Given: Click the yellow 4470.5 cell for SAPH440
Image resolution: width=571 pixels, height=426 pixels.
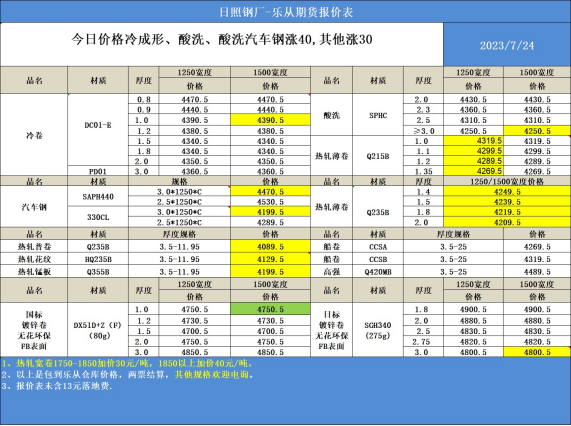Looking at the screenshot, I should pyautogui.click(x=270, y=192).
